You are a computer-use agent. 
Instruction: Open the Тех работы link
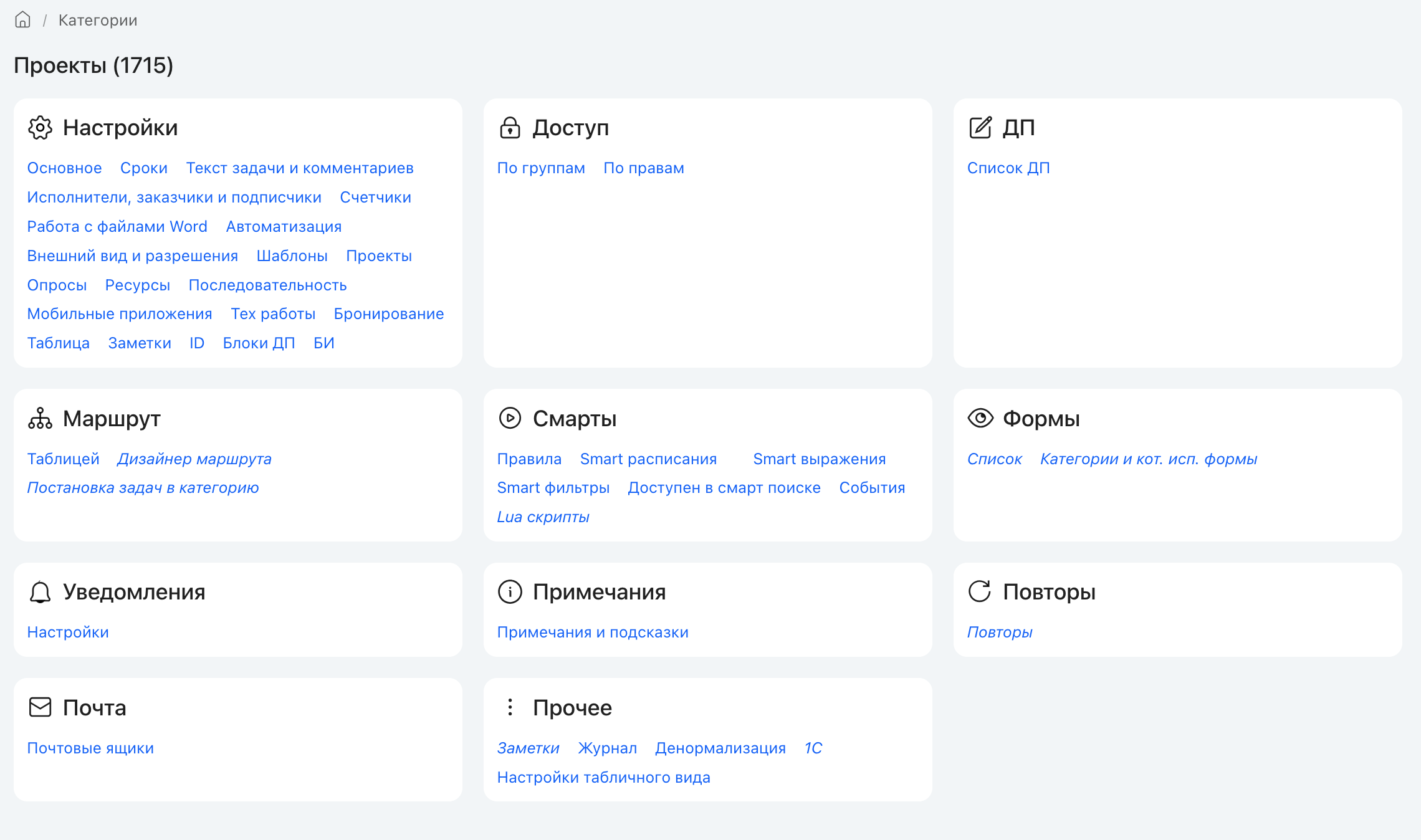(x=273, y=314)
